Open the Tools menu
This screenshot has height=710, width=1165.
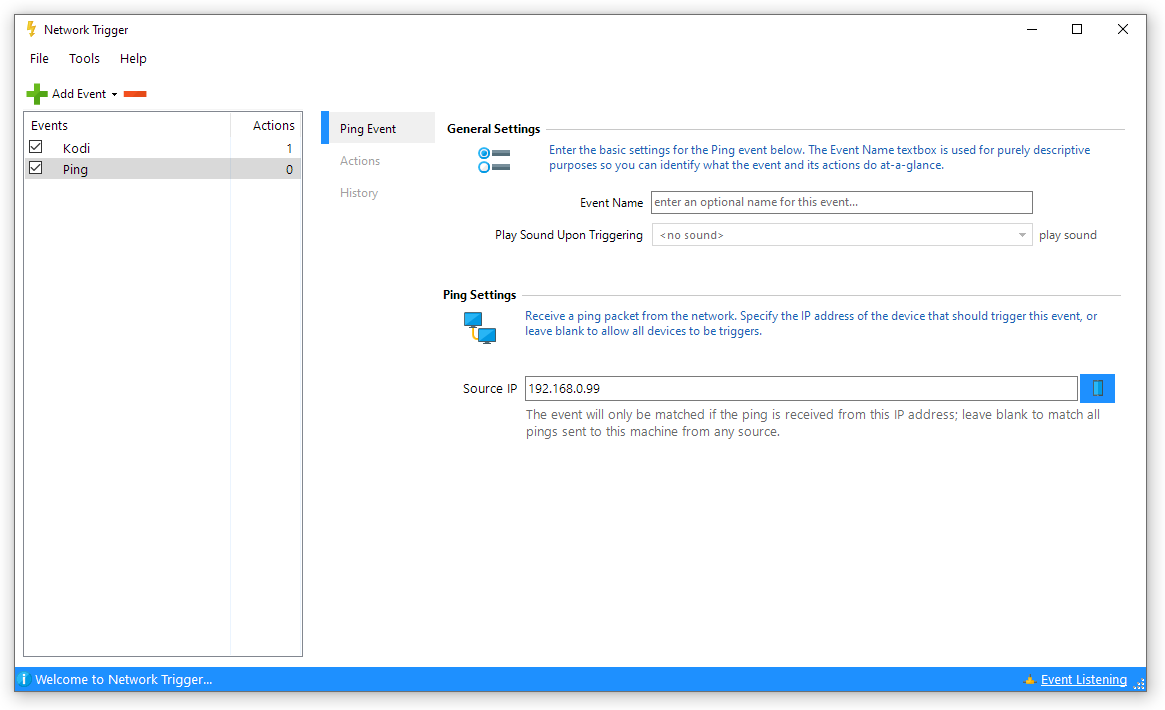[84, 59]
